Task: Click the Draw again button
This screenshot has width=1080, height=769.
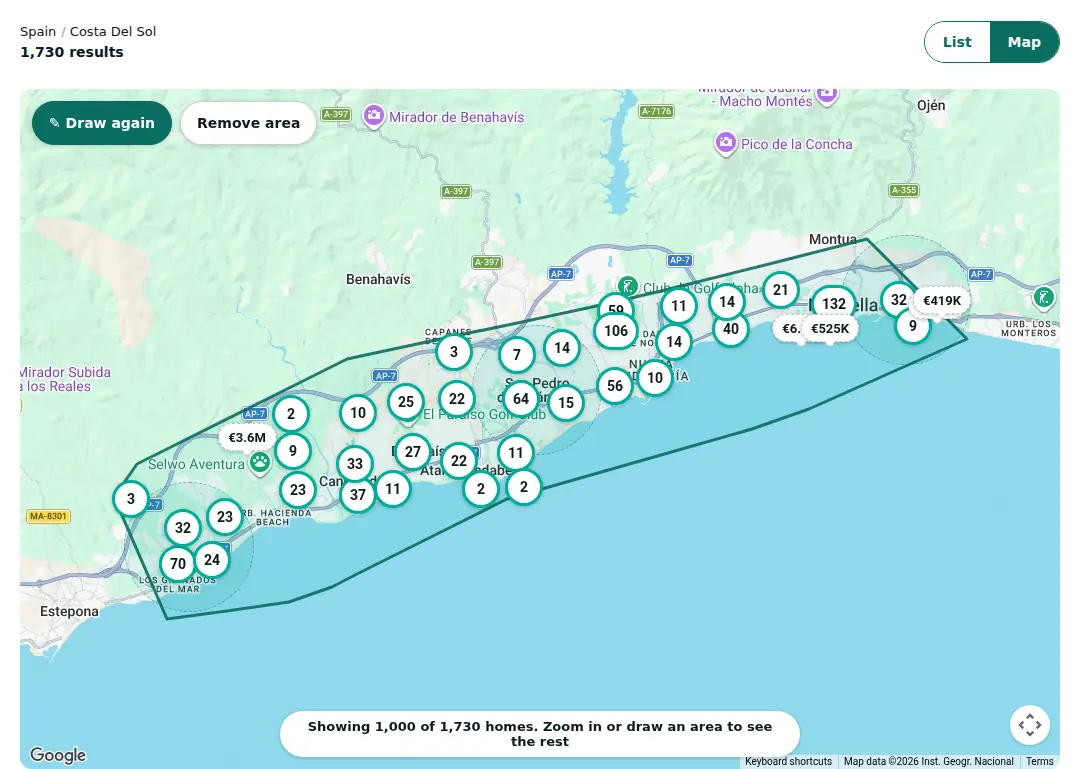Action: (102, 123)
